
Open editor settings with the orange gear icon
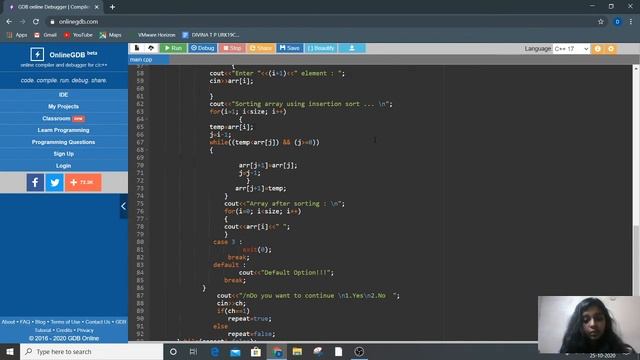coord(611,49)
